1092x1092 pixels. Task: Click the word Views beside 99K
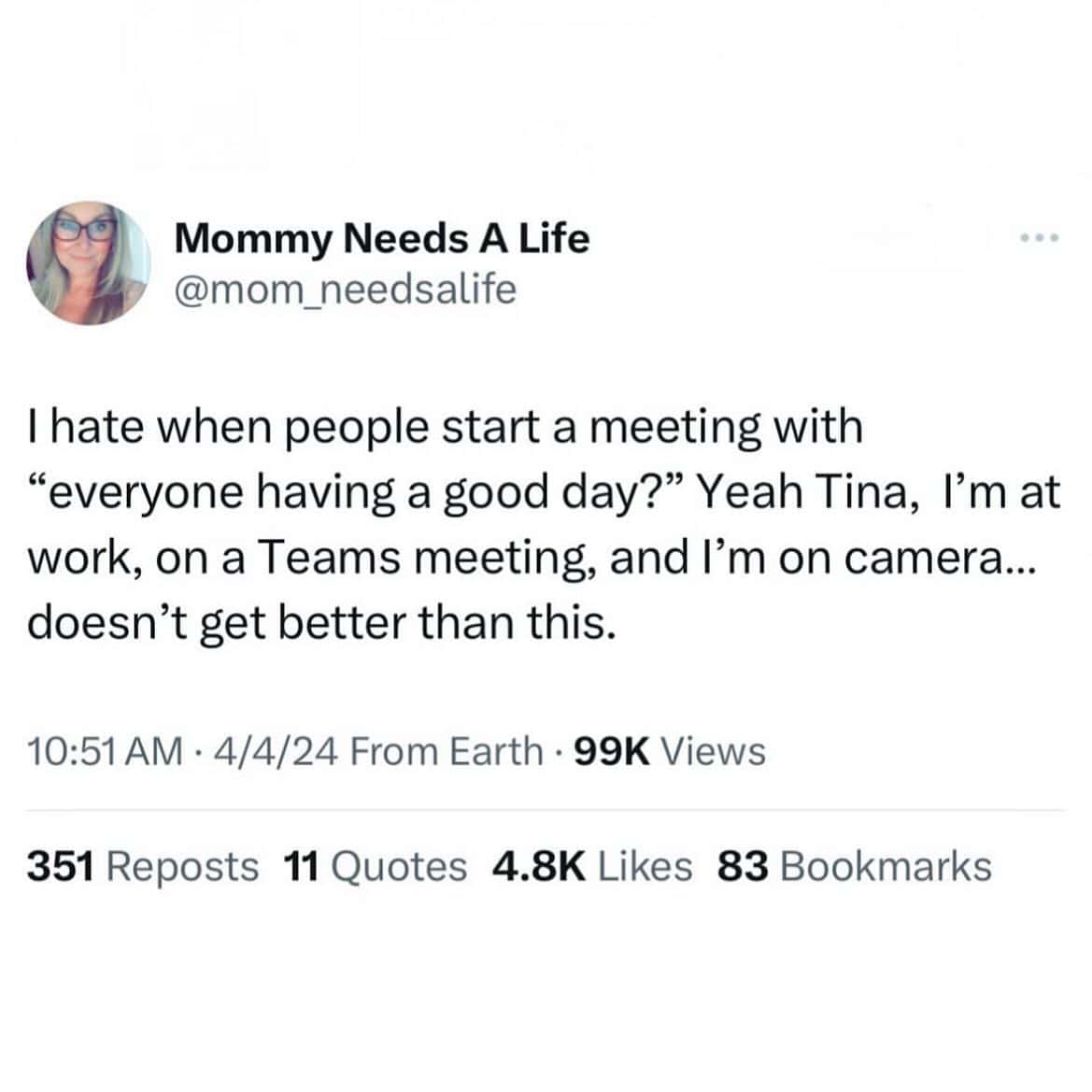click(713, 751)
